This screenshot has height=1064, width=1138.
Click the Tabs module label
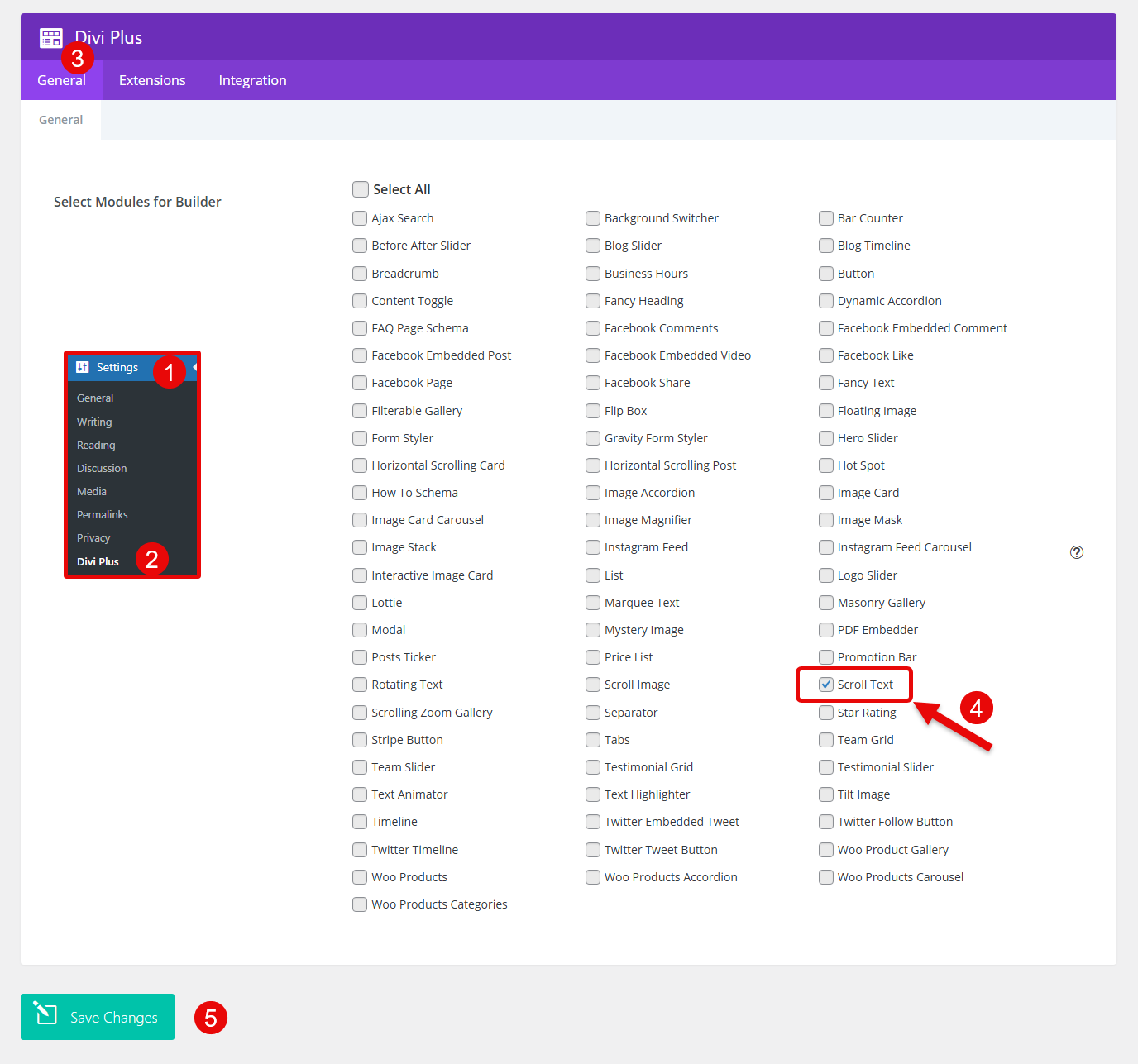[x=617, y=740]
